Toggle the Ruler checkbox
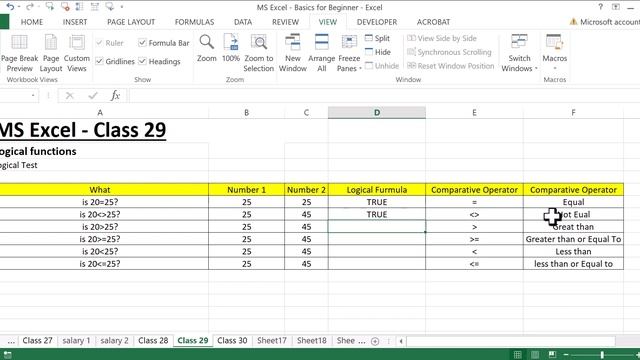Screen dimensions: 640x360 (99, 42)
